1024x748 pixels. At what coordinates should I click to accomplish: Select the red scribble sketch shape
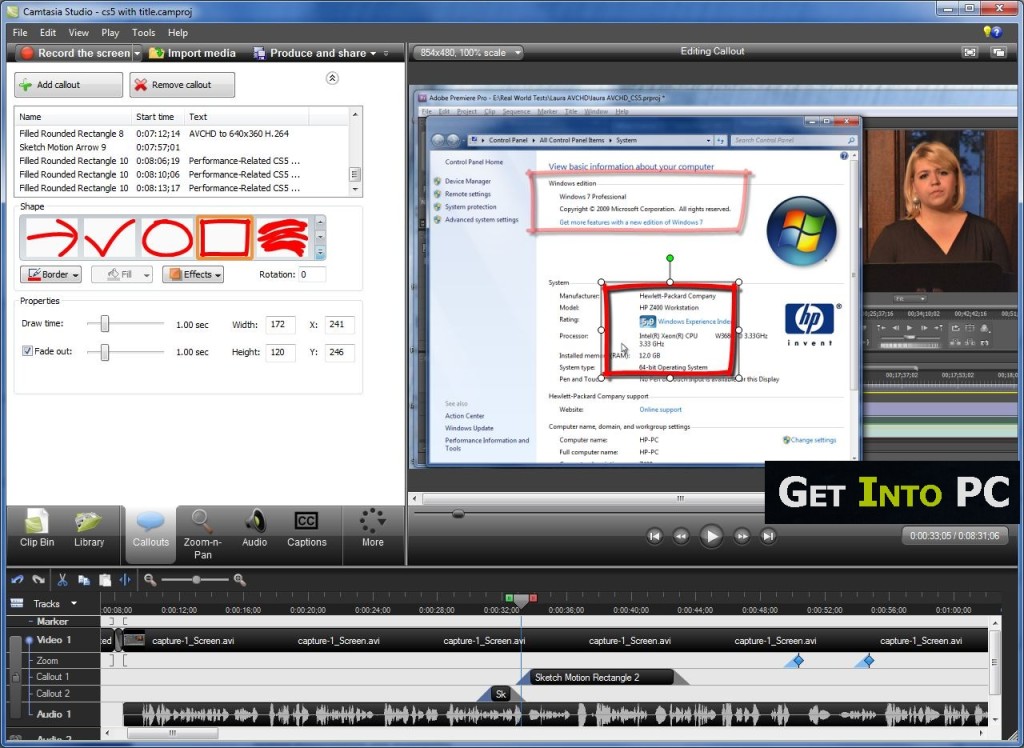pyautogui.click(x=283, y=237)
